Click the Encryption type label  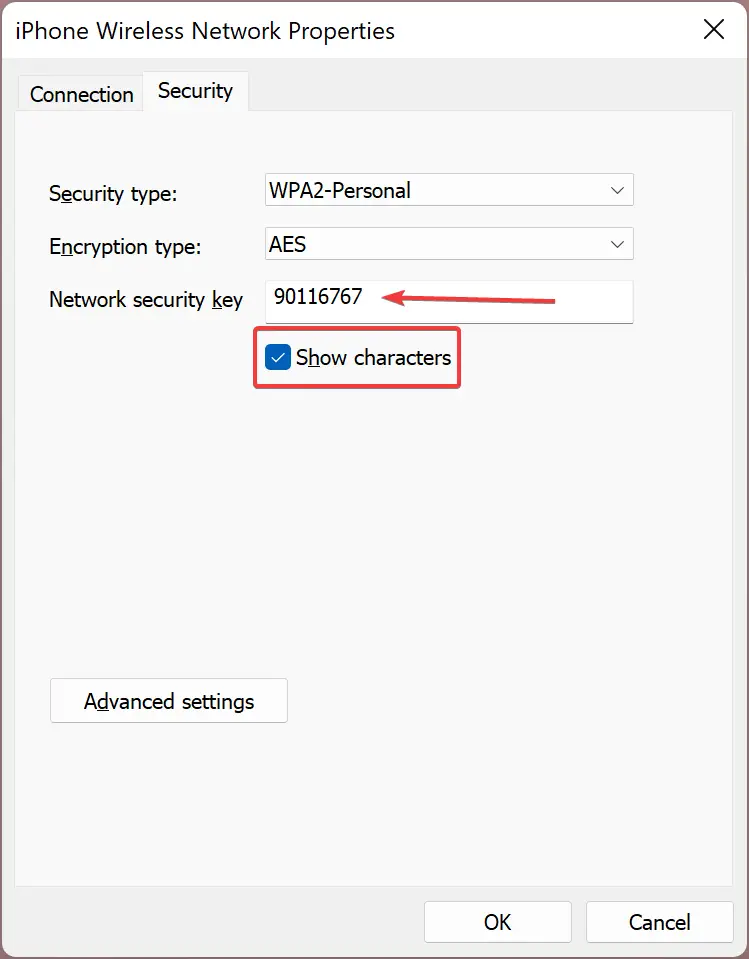[x=125, y=246]
